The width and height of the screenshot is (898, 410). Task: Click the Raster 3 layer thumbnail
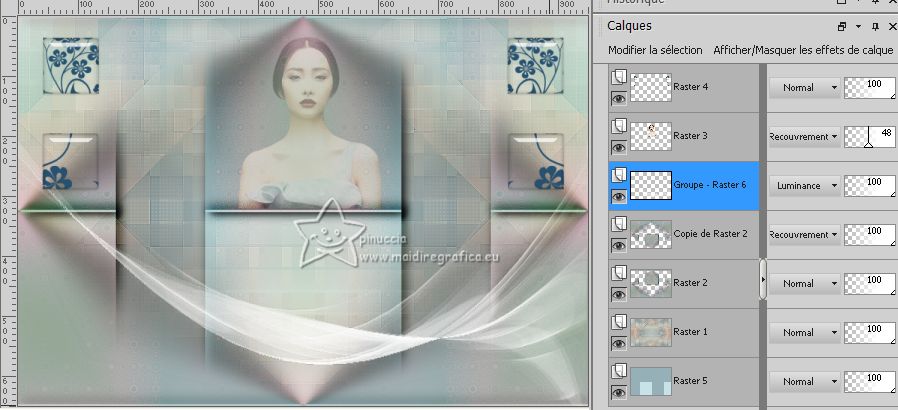(x=651, y=136)
